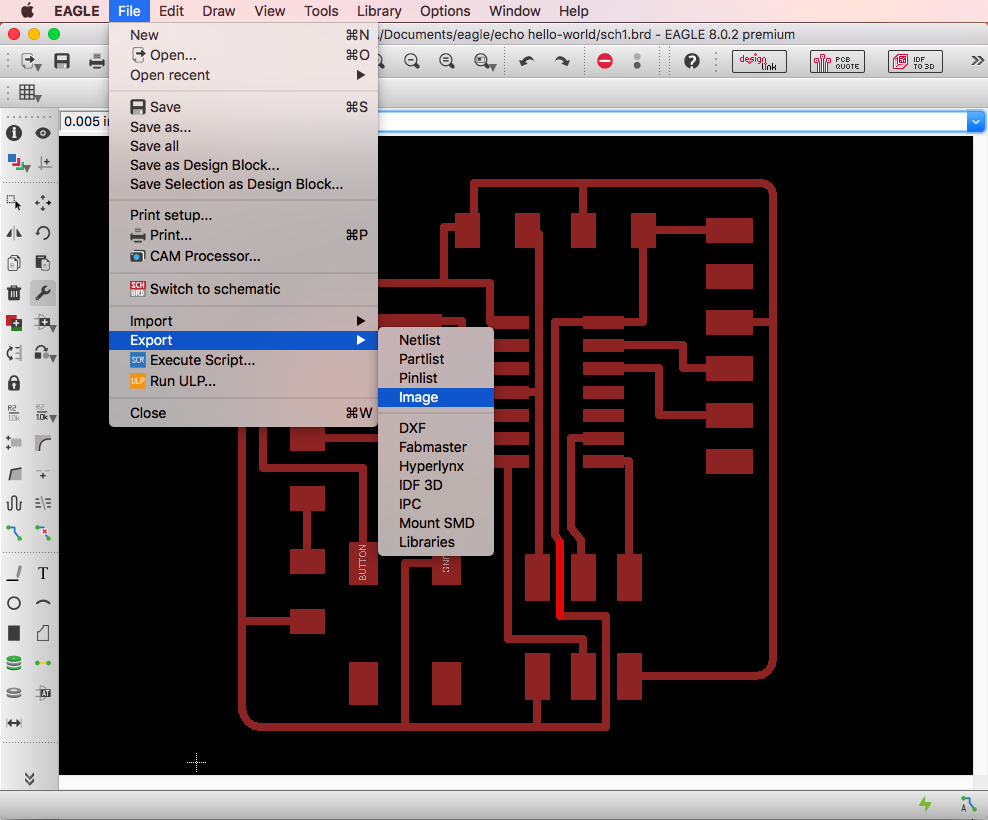Open the layer Display settings icon
The image size is (988, 820).
click(x=17, y=164)
